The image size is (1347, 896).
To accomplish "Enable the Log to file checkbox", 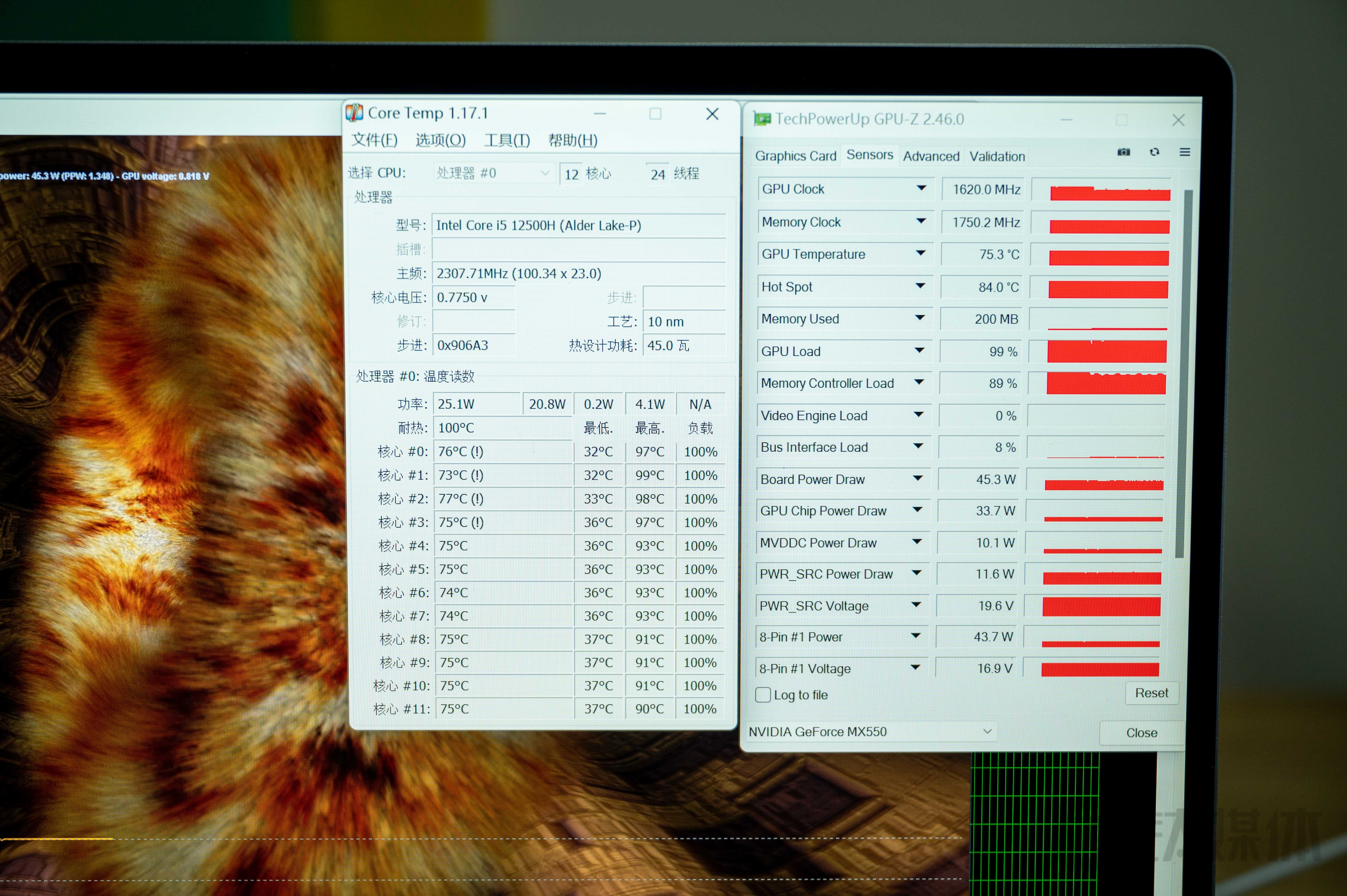I will (x=763, y=695).
